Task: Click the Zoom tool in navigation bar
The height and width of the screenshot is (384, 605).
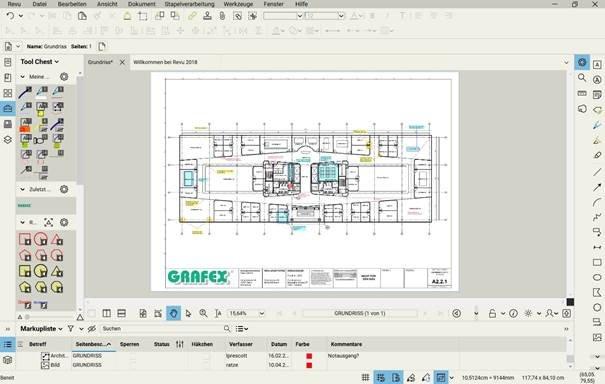Action: 203,313
